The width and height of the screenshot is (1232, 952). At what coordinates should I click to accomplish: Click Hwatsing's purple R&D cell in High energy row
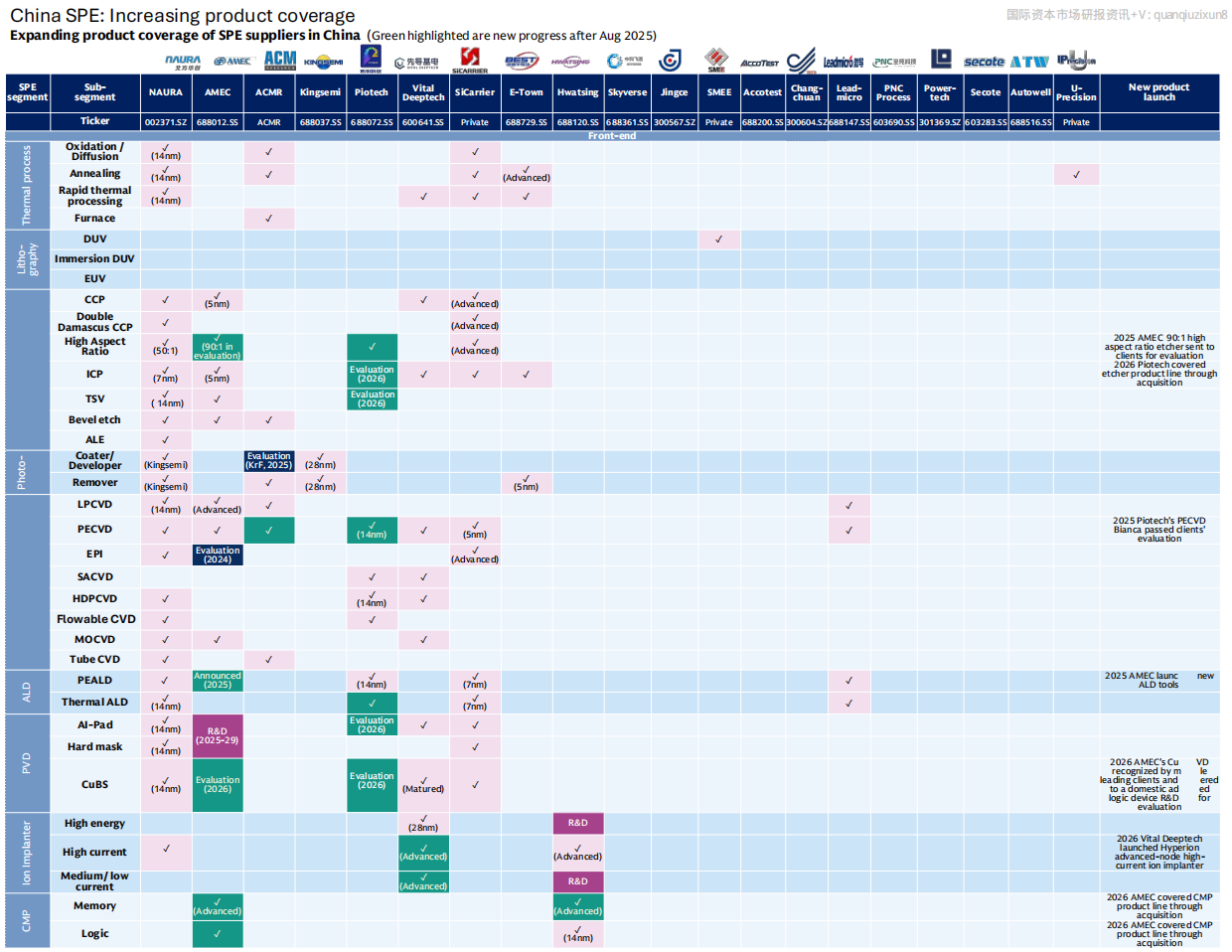[578, 823]
